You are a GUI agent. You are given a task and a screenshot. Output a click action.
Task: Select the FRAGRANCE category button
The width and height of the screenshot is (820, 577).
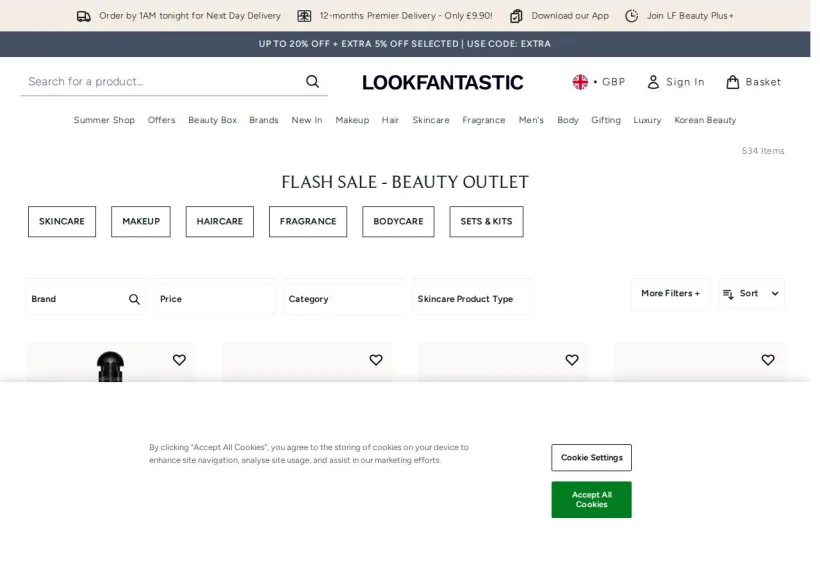pos(308,221)
